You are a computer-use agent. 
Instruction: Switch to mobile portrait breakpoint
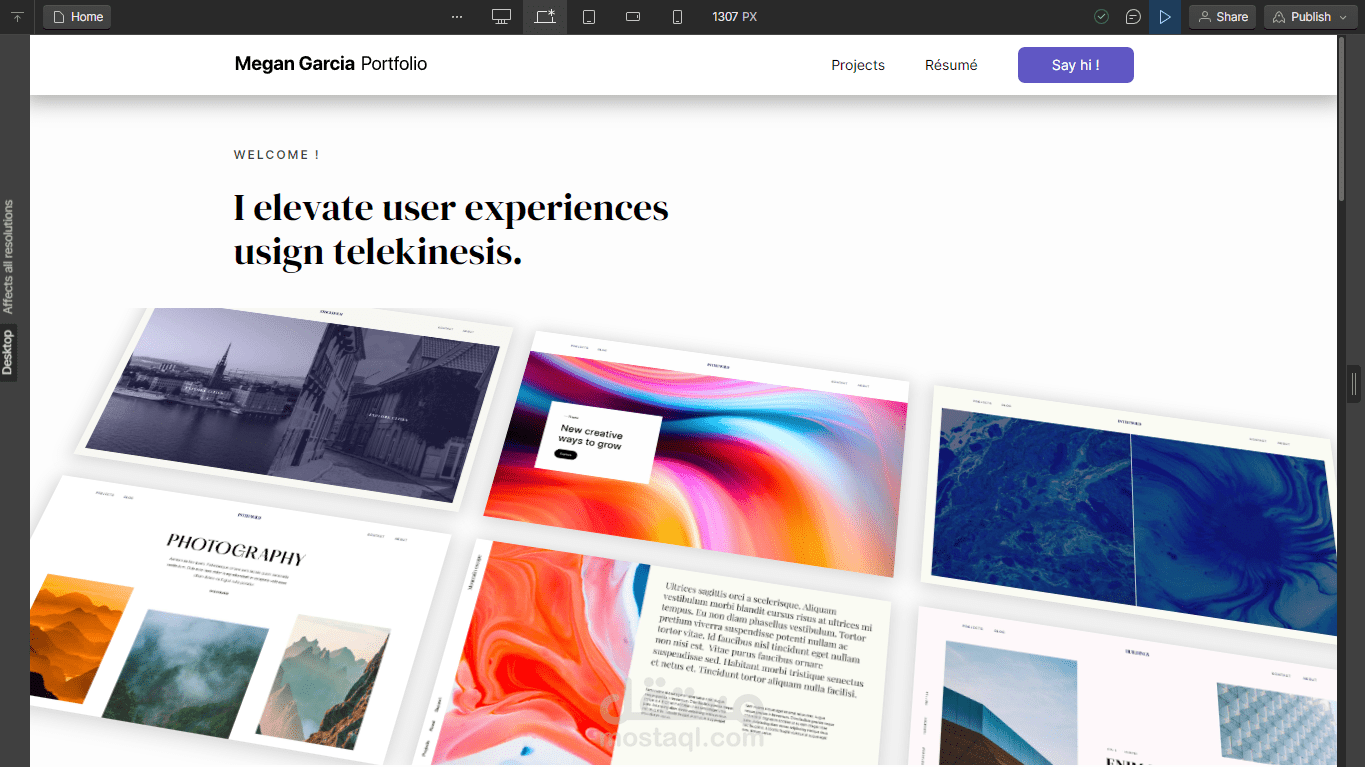[677, 17]
